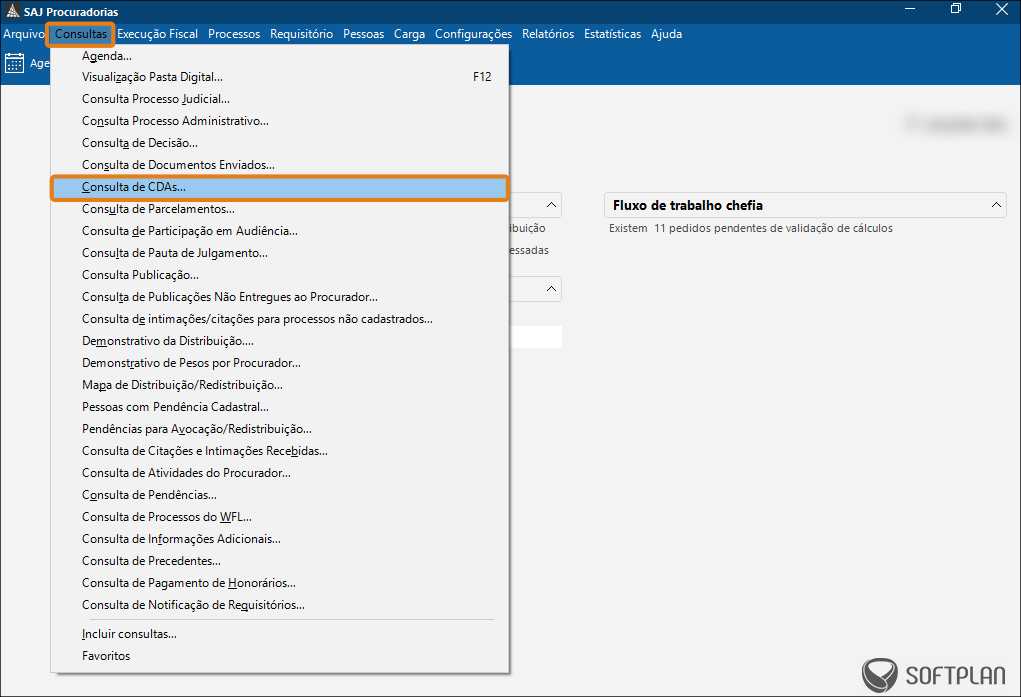The height and width of the screenshot is (697, 1021).
Task: Restore down the SAJ Procuradorias window
Action: coord(956,9)
